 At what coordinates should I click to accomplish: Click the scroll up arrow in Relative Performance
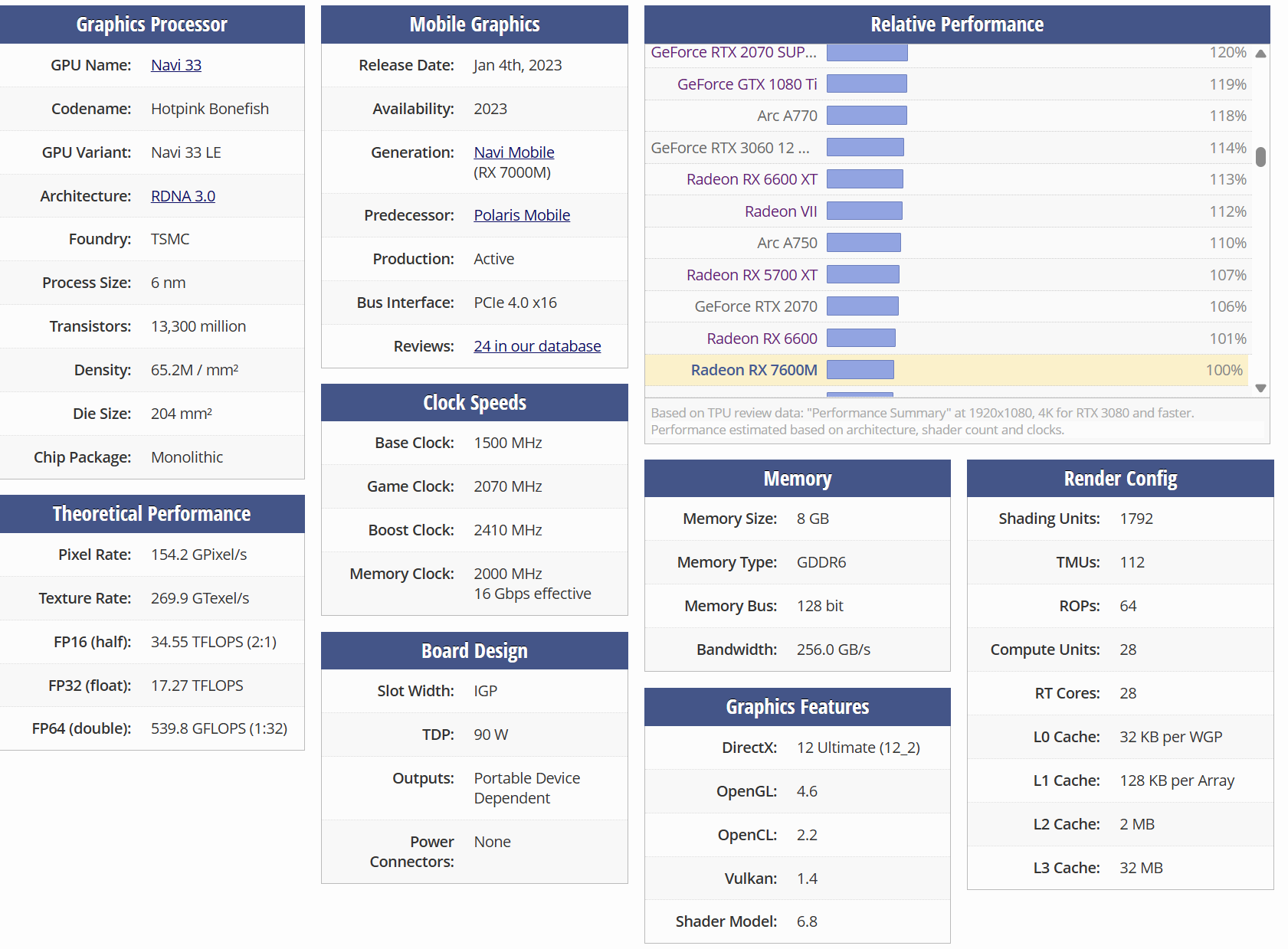pyautogui.click(x=1260, y=54)
